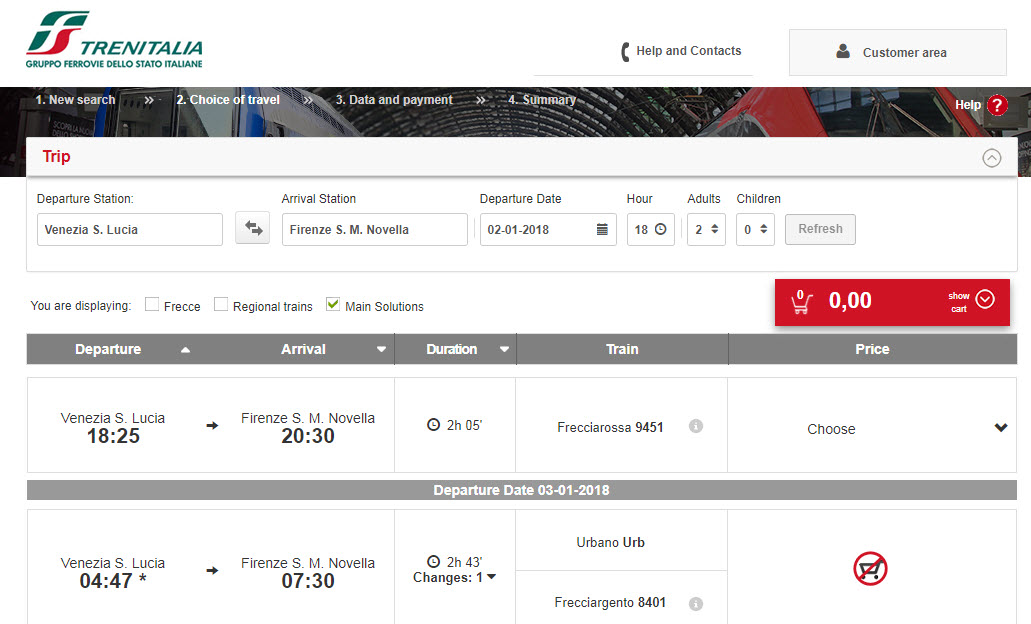Click the 0,00 cart total
This screenshot has width=1031, height=624.
pos(850,300)
